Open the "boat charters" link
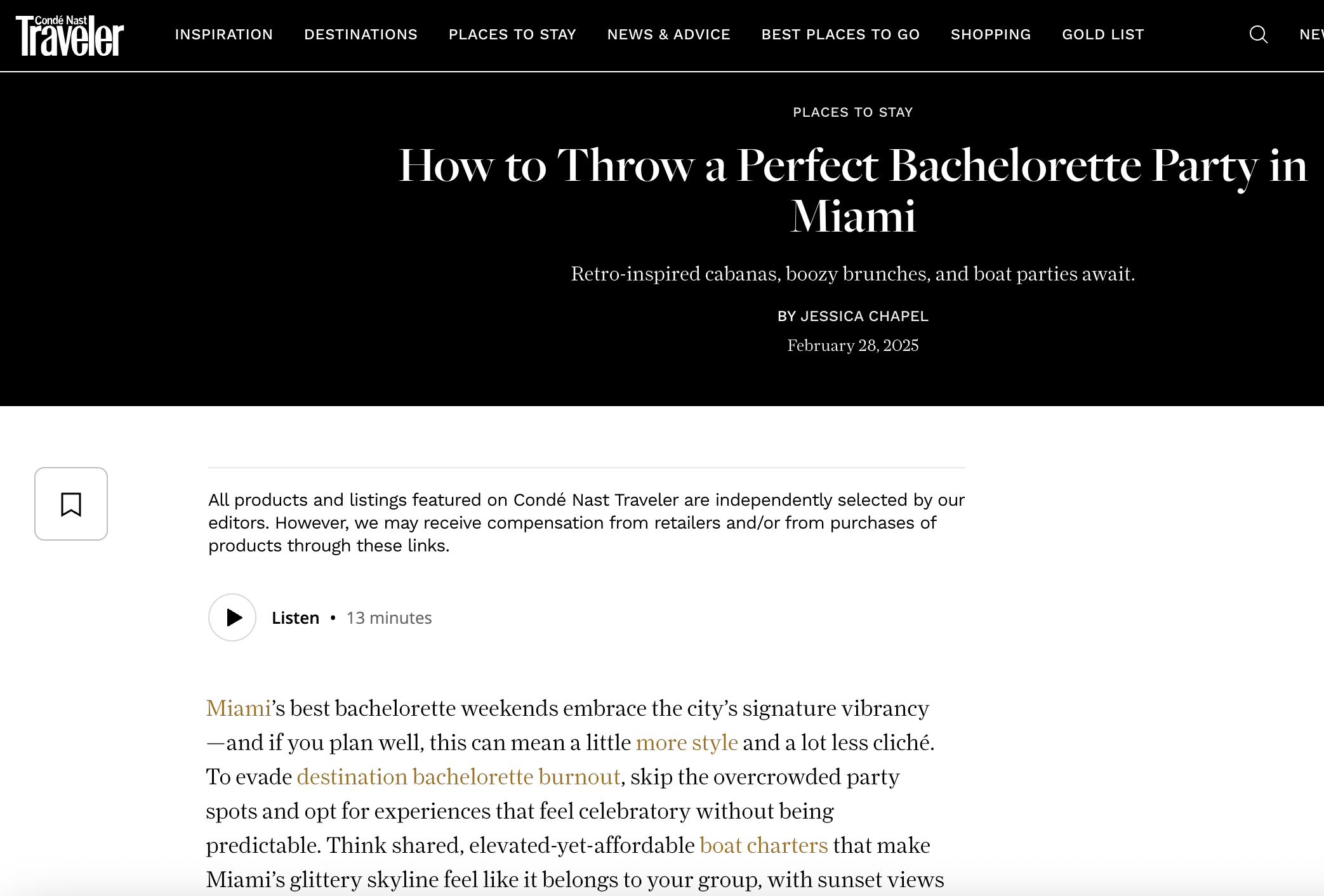Screen dimensions: 1324x896 (764, 845)
